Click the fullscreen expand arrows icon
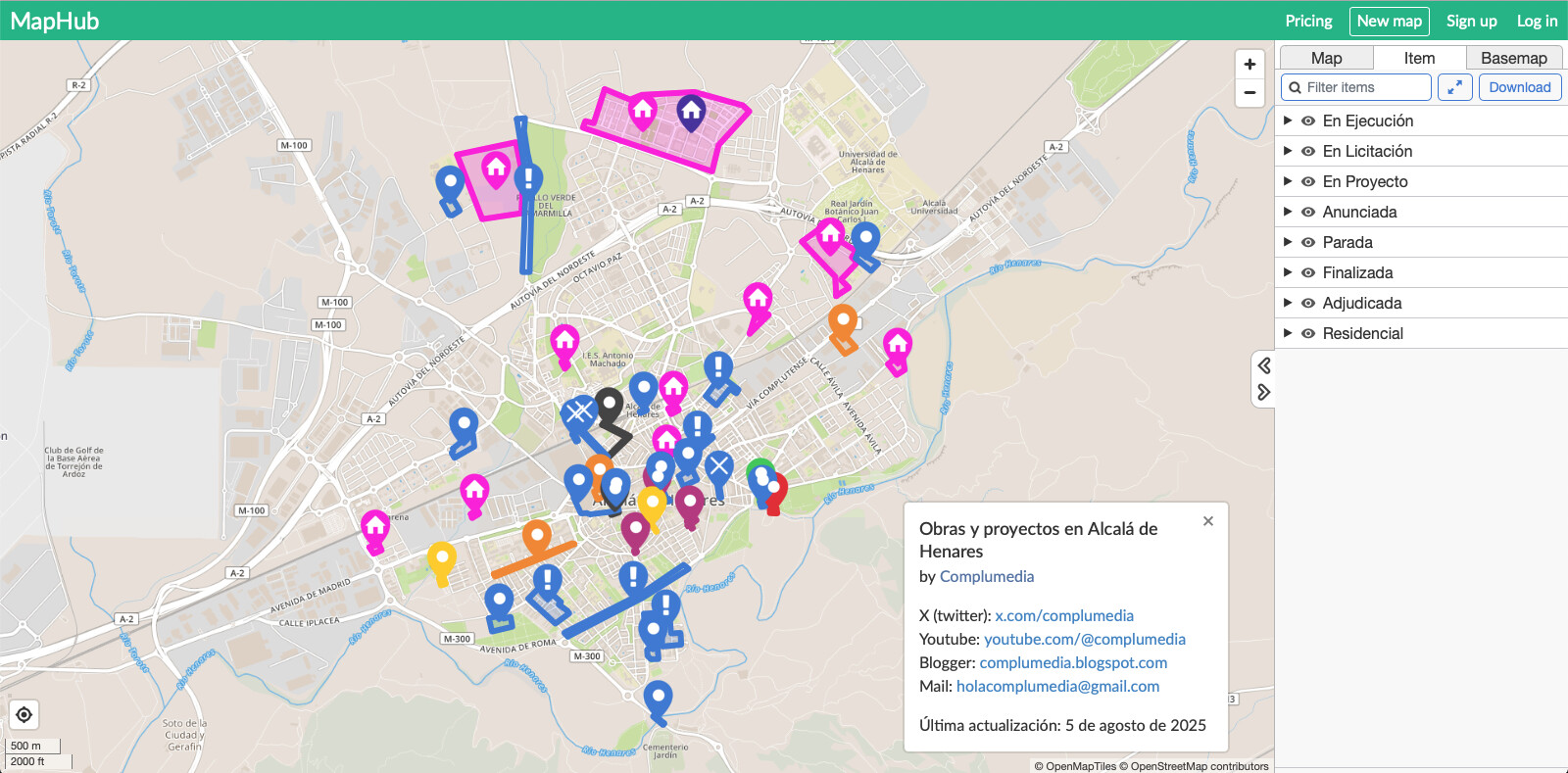The width and height of the screenshot is (1568, 773). click(x=1455, y=87)
